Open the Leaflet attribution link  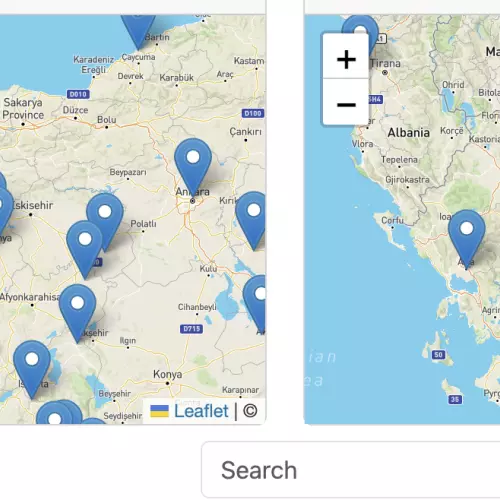pyautogui.click(x=201, y=411)
